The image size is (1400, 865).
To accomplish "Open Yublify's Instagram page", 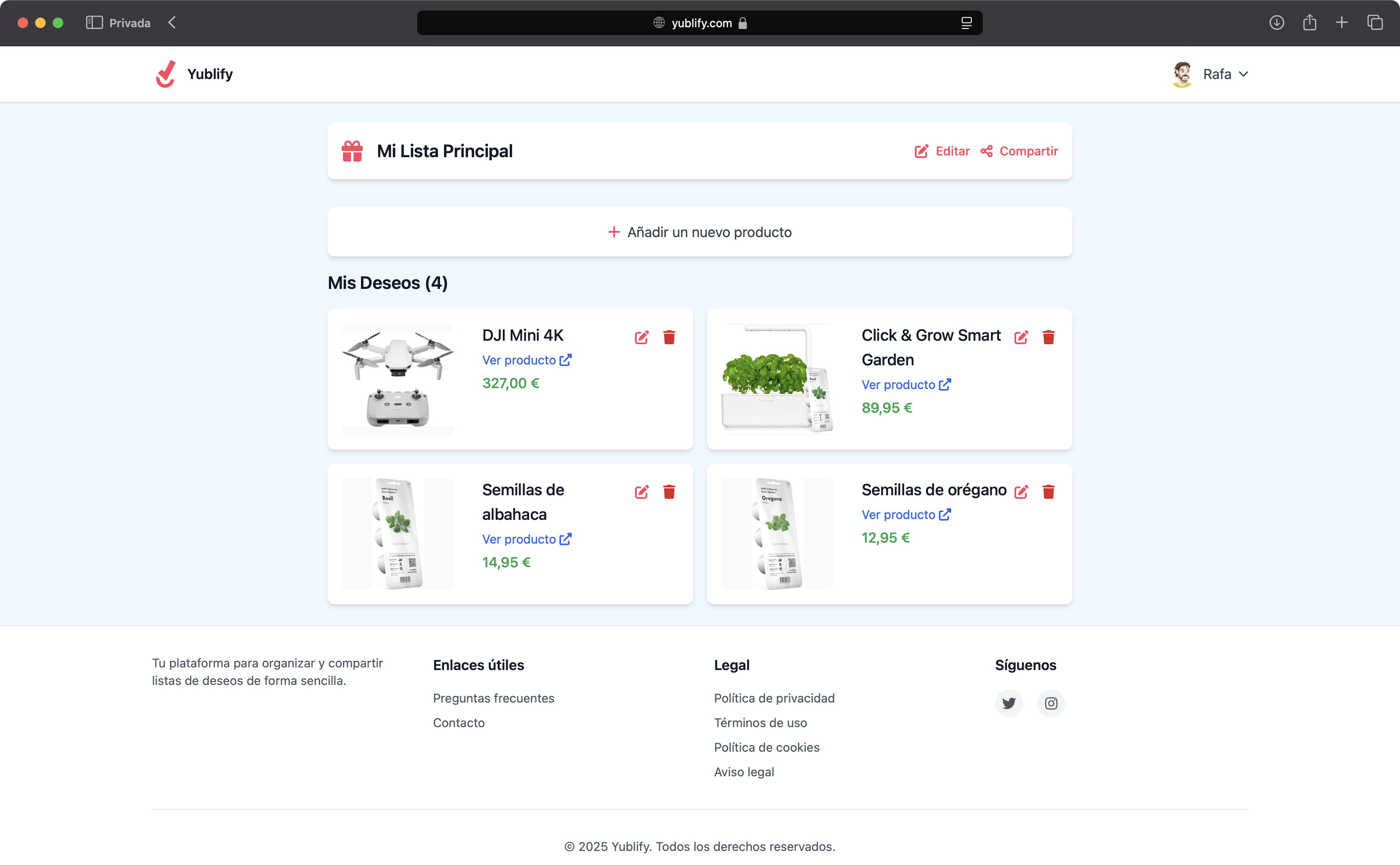I will (x=1050, y=703).
